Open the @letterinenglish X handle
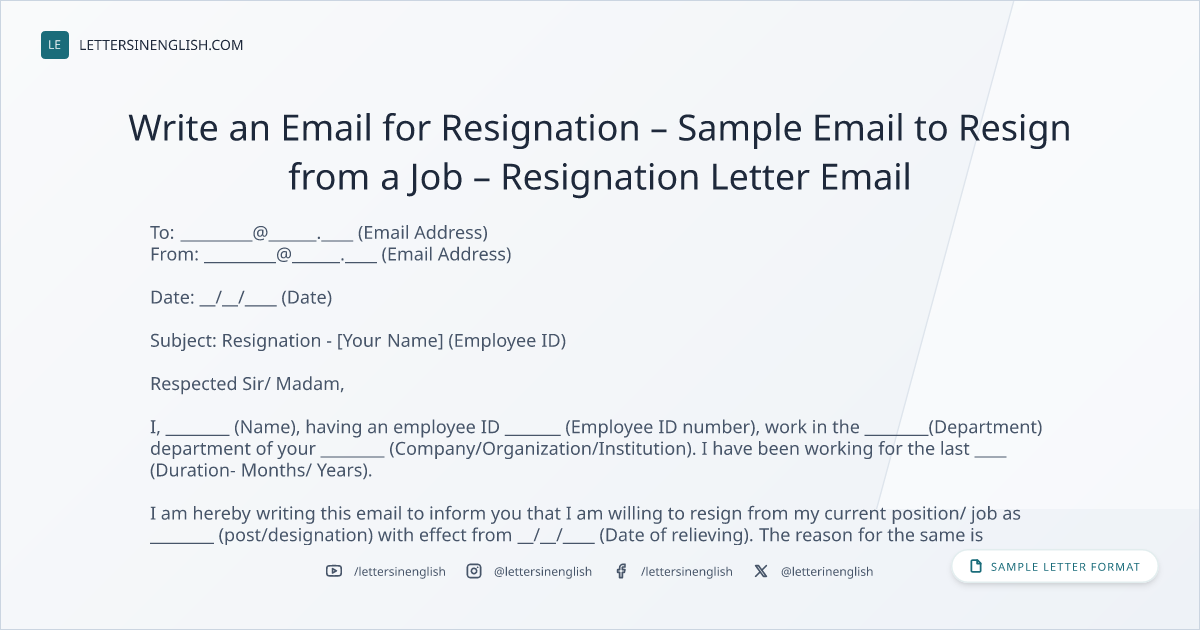Screen dimensions: 1200x630 click(x=827, y=571)
